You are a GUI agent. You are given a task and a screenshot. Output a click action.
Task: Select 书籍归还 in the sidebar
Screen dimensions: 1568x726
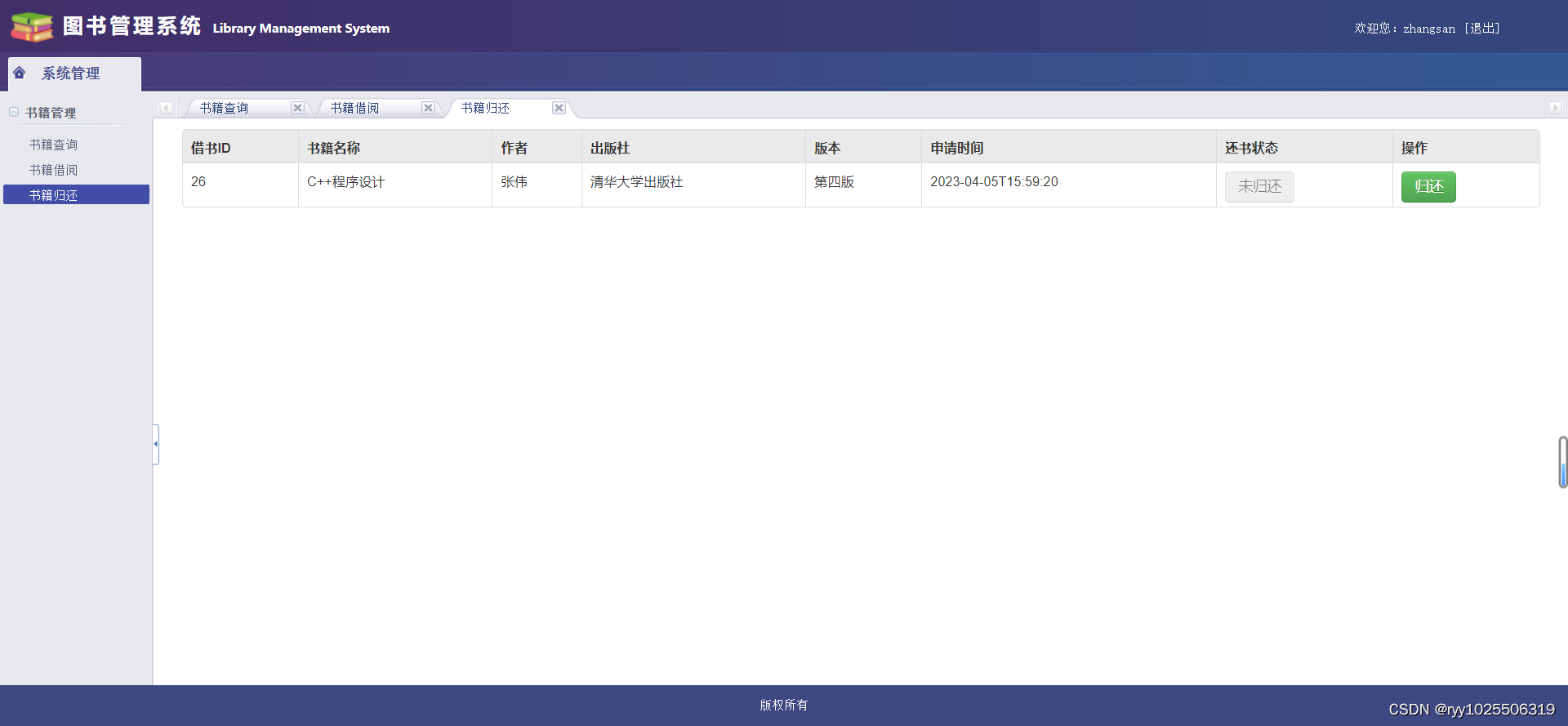pos(76,194)
